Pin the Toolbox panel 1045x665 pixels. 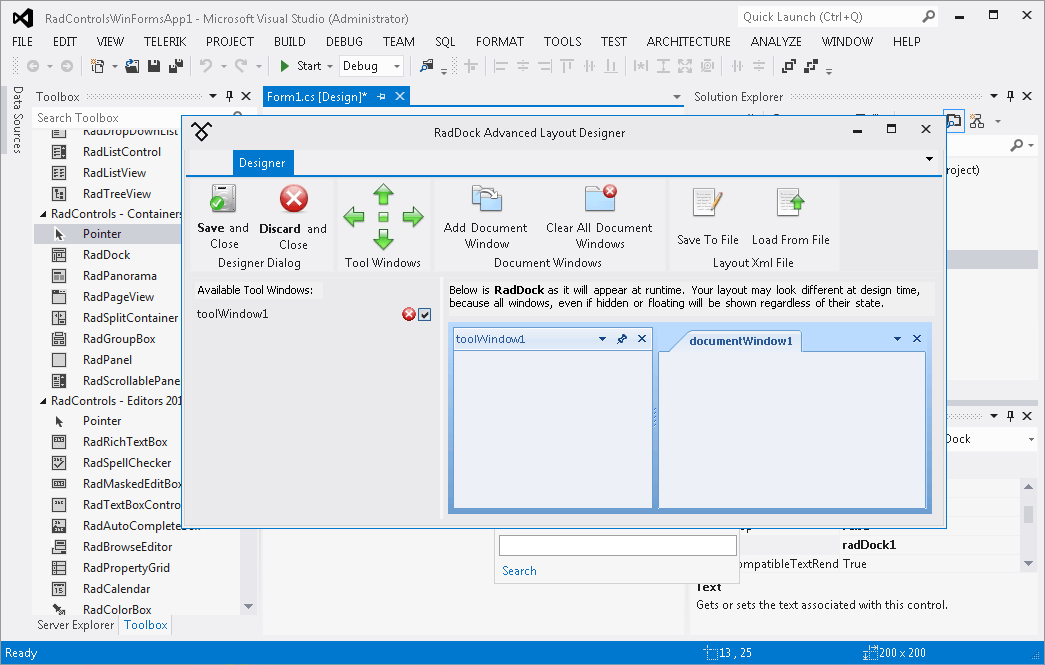tap(229, 97)
